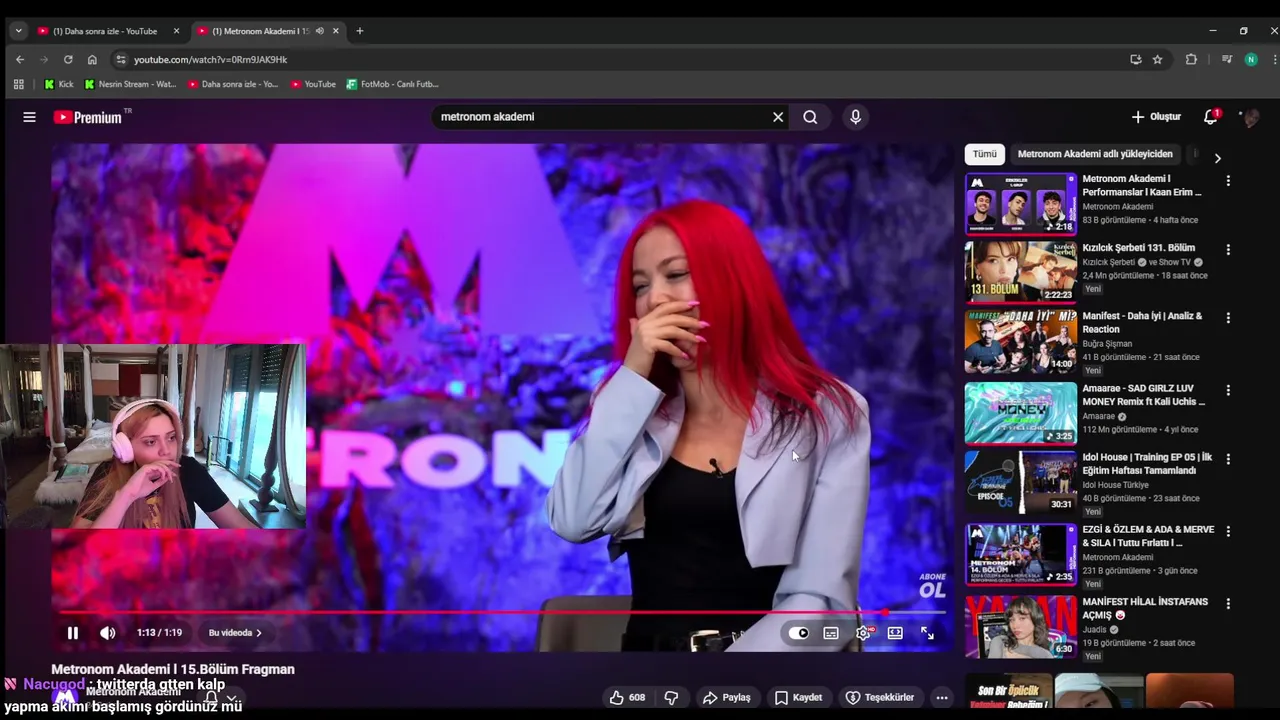Mute audio on Metronom Akademi tab
This screenshot has width=1280, height=720.
coord(320,31)
